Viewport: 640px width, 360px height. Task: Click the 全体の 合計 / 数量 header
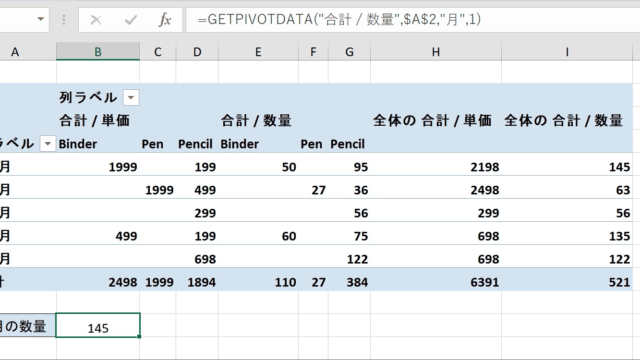563,121
